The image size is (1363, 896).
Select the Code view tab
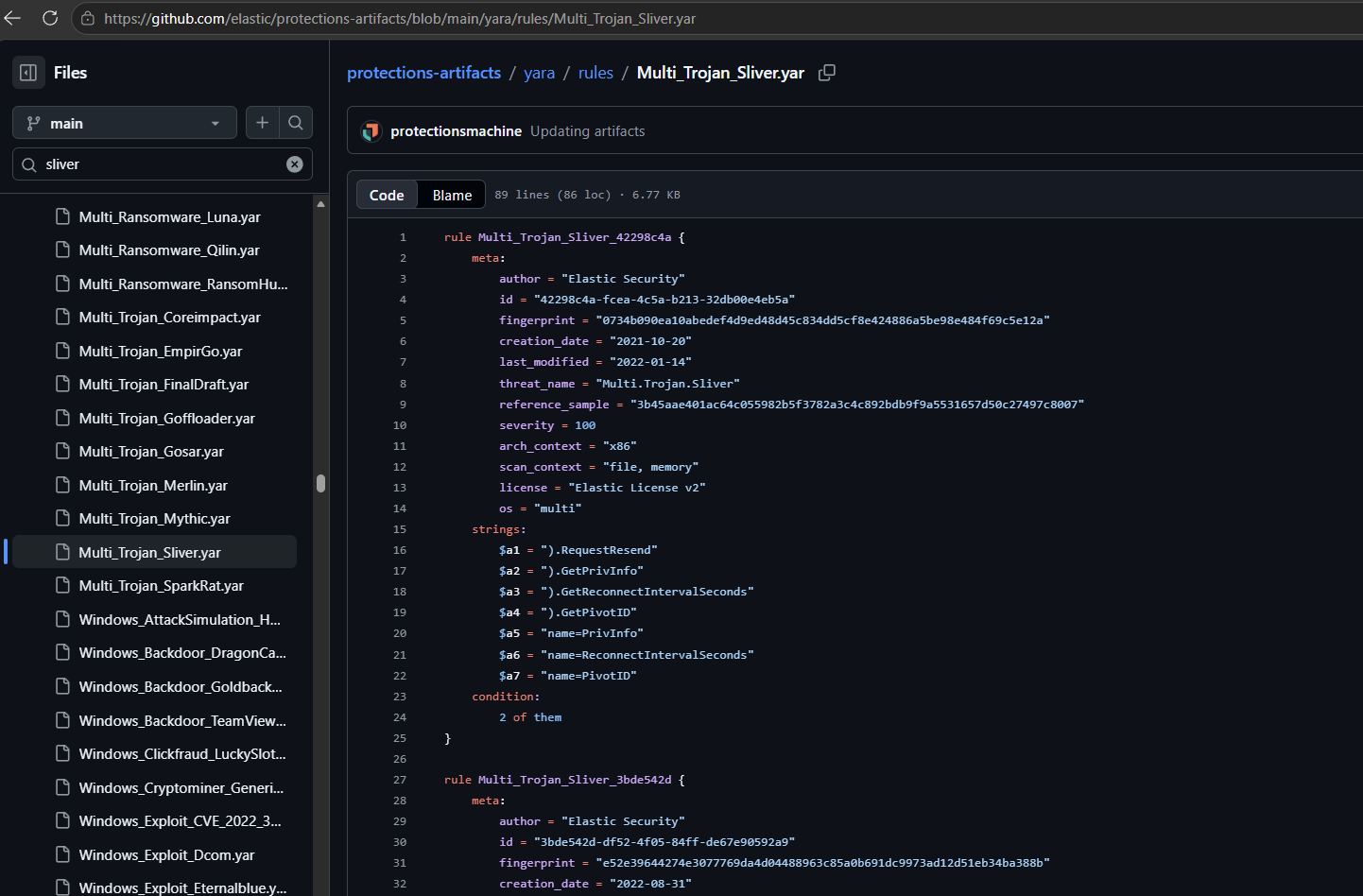coord(387,195)
